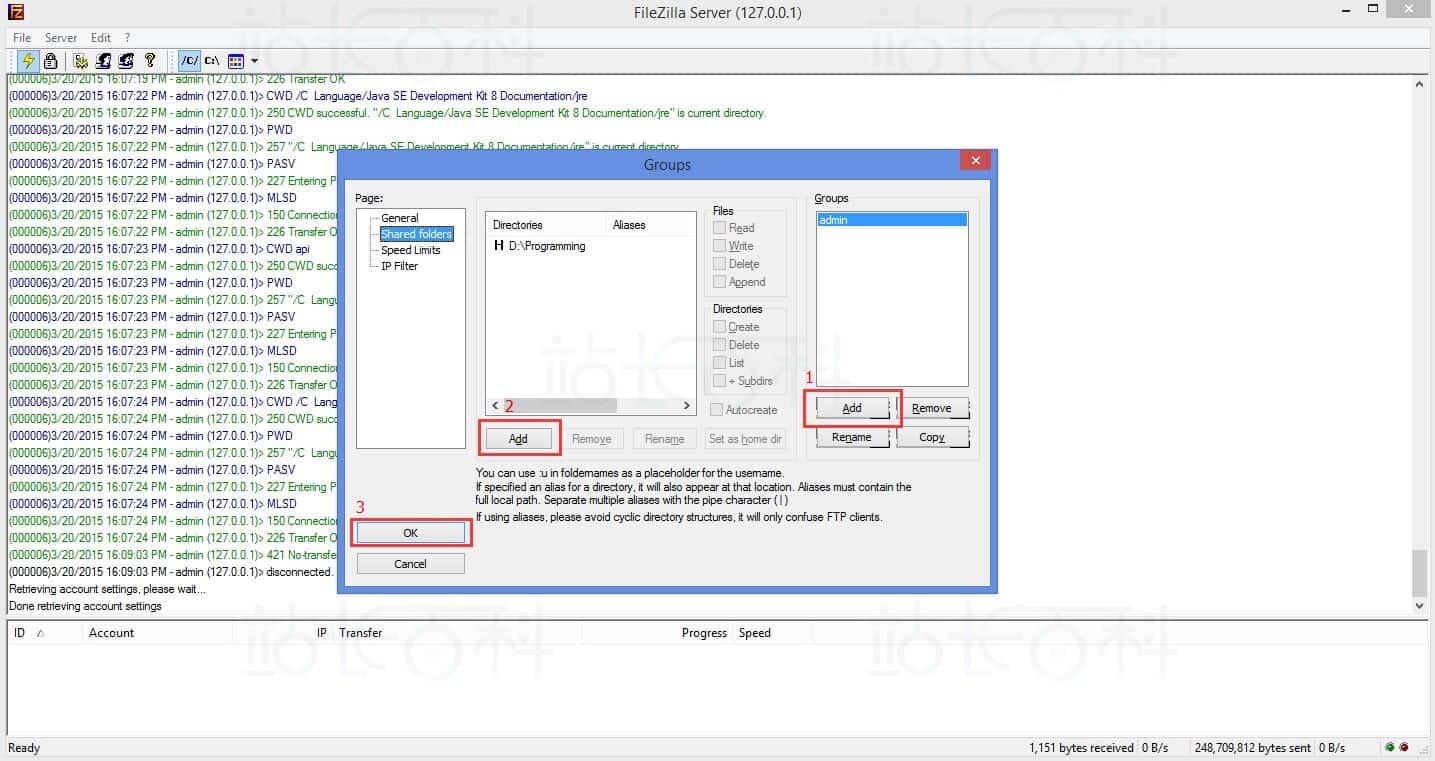
Task: Open the Edit menu
Action: 101,38
